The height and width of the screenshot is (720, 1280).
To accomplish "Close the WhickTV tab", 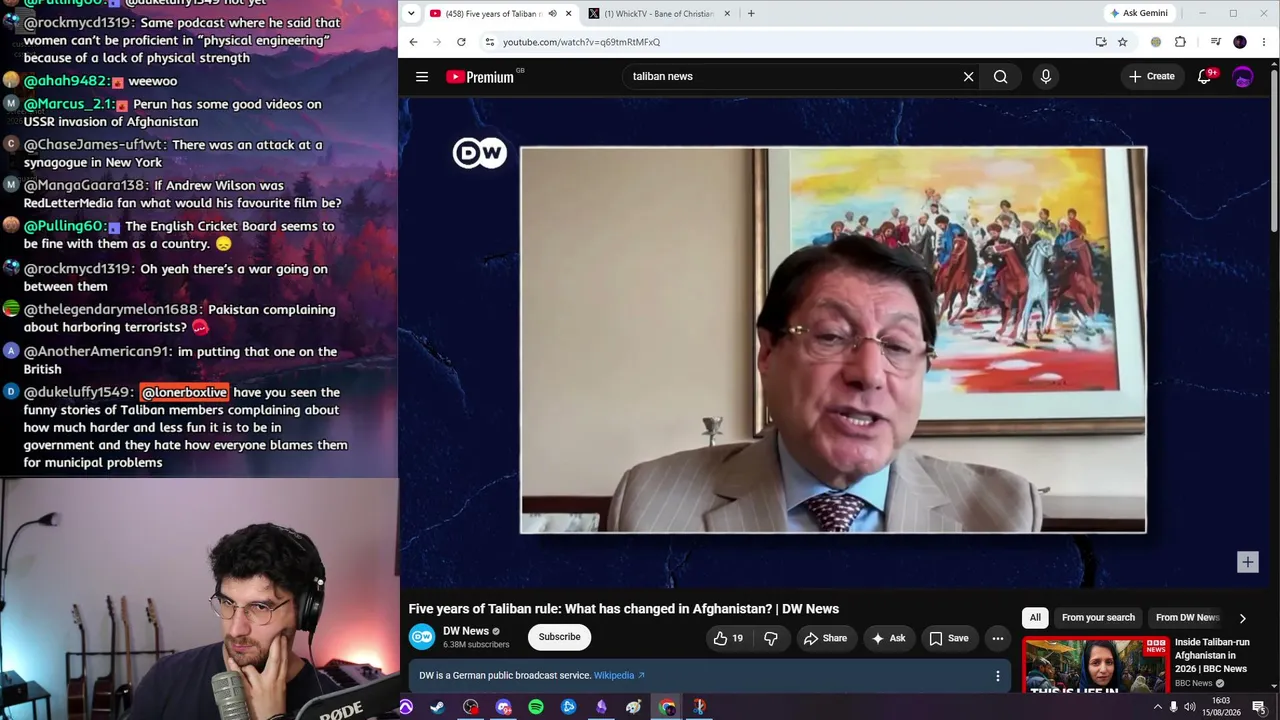I will coord(727,14).
